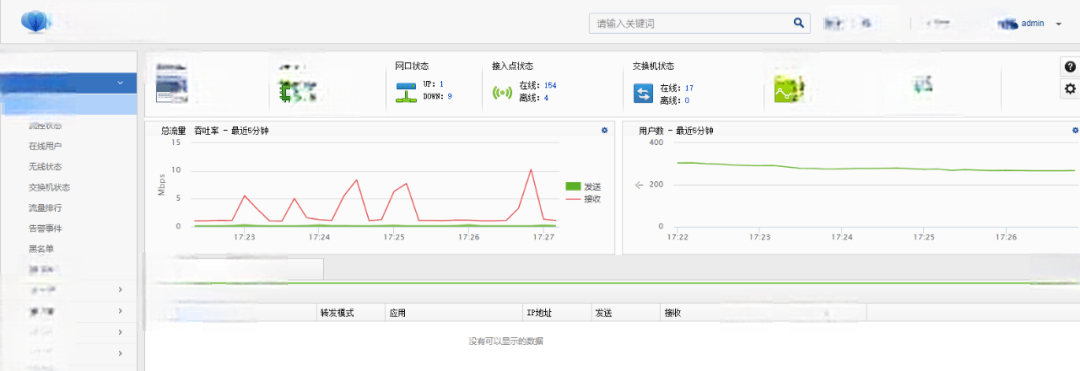1080x371 pixels.
Task: Click the 网口状态 network port icon
Action: point(406,92)
